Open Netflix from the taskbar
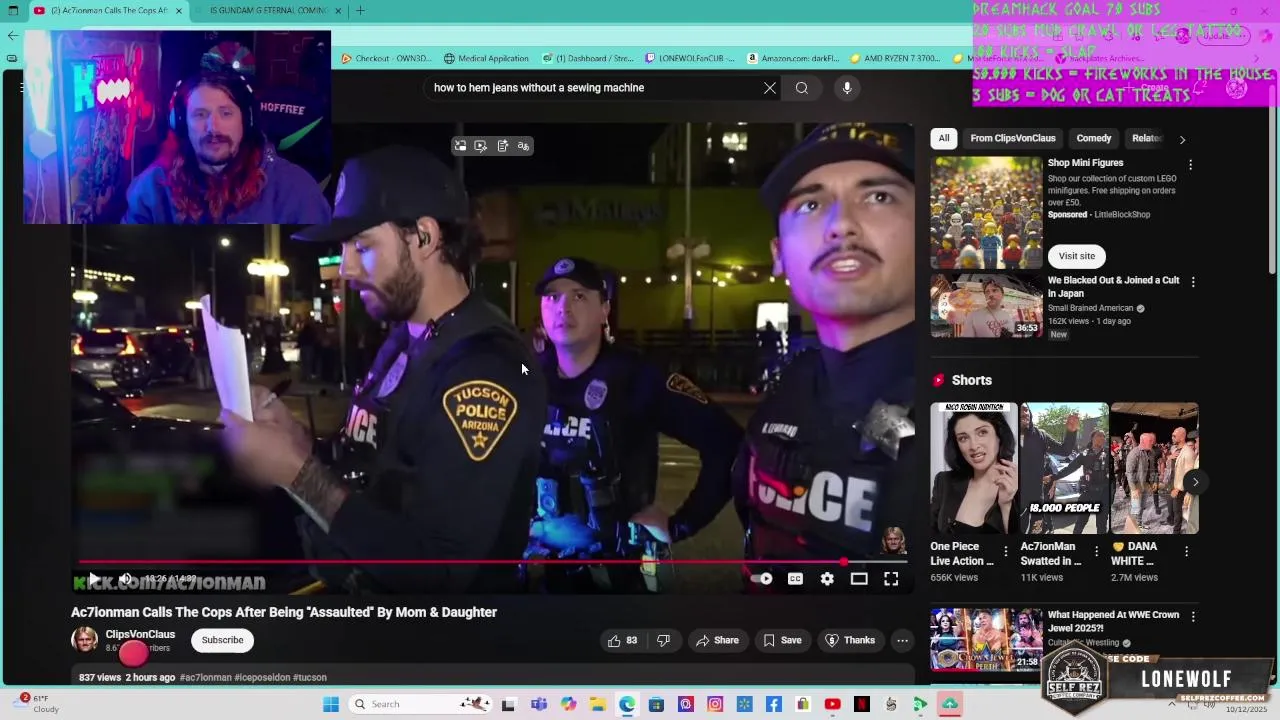1280x720 pixels. 862,704
